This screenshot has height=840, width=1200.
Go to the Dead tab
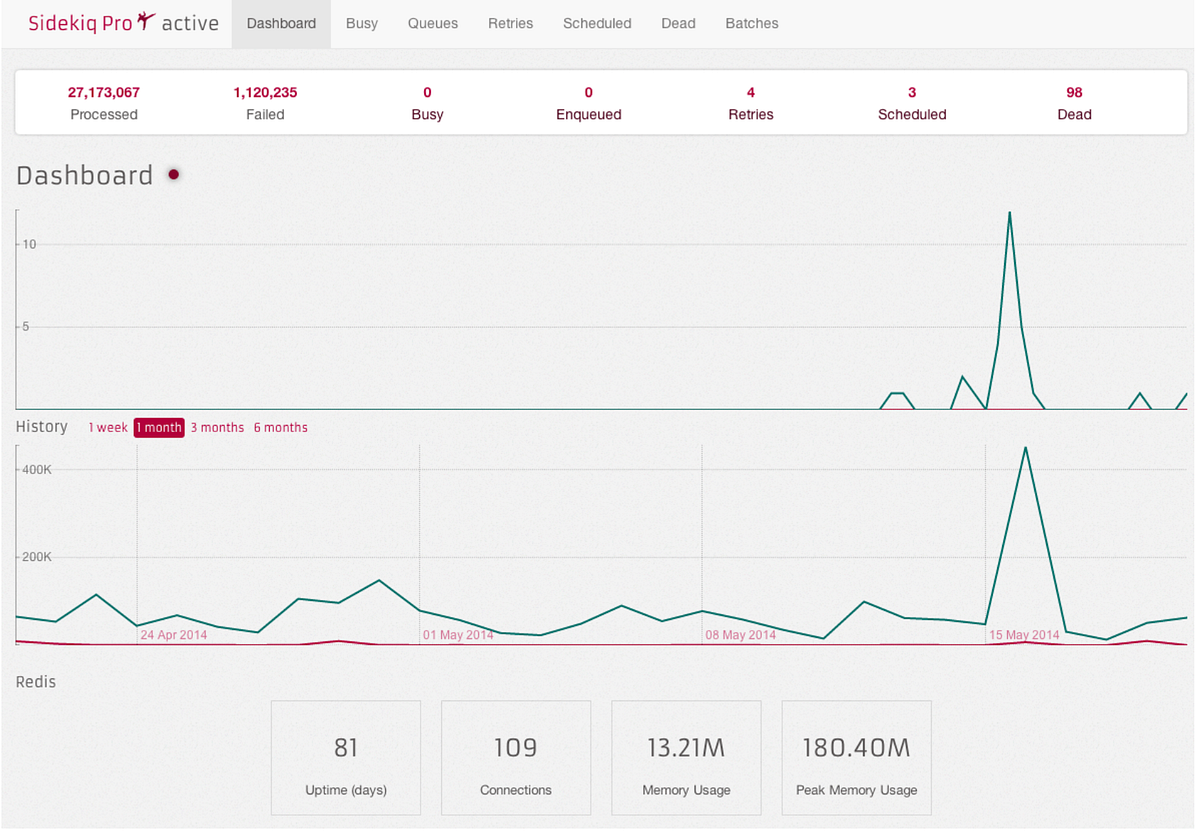pyautogui.click(x=678, y=23)
